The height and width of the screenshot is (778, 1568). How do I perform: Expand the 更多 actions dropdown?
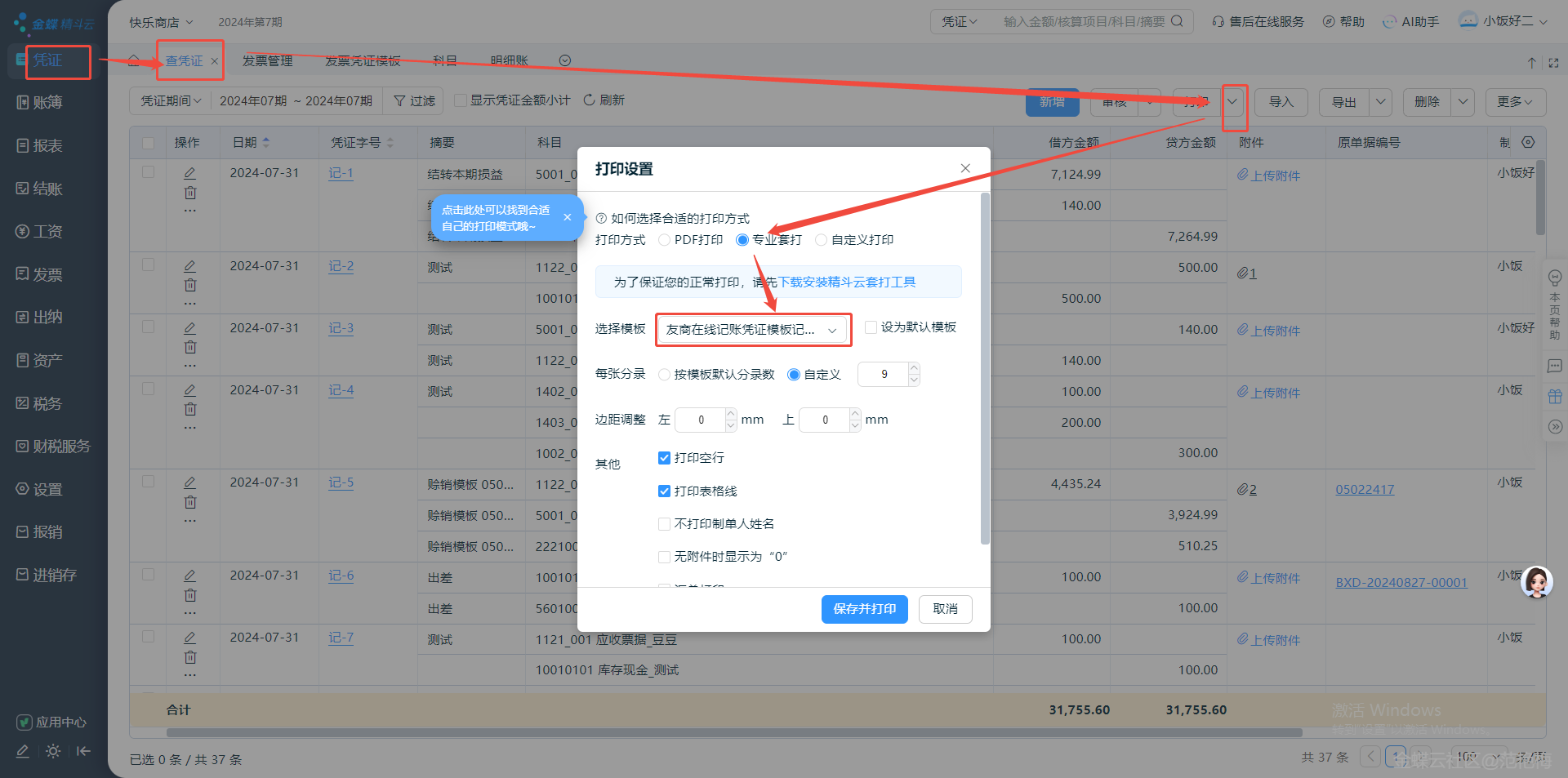1515,102
